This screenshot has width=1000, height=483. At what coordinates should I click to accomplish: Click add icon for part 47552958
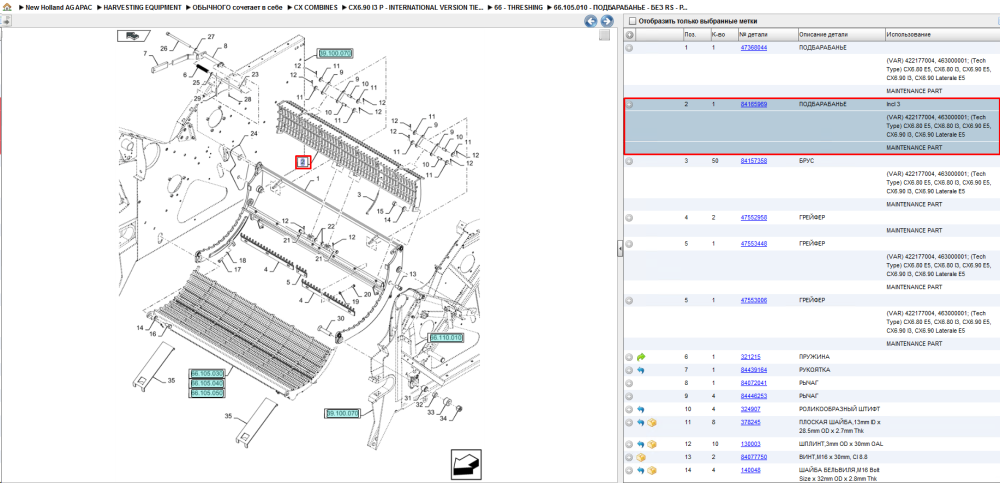click(x=629, y=218)
